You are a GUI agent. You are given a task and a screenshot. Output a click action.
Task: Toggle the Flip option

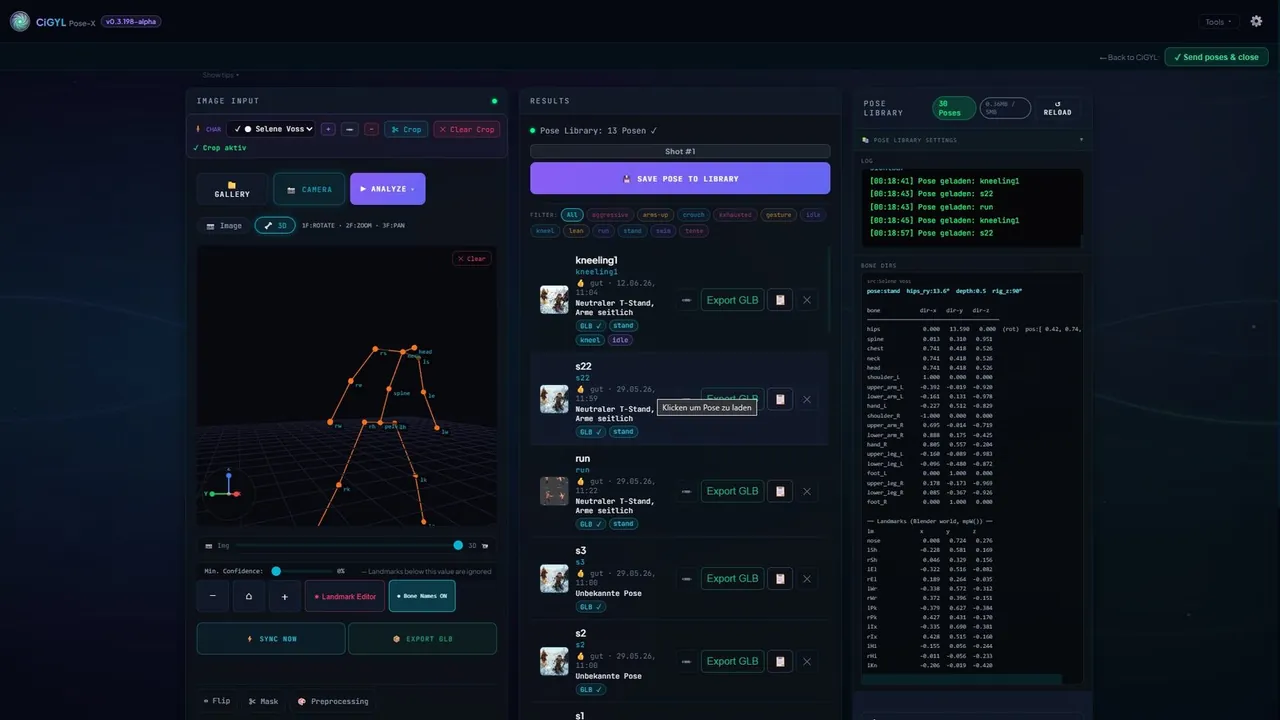(217, 701)
